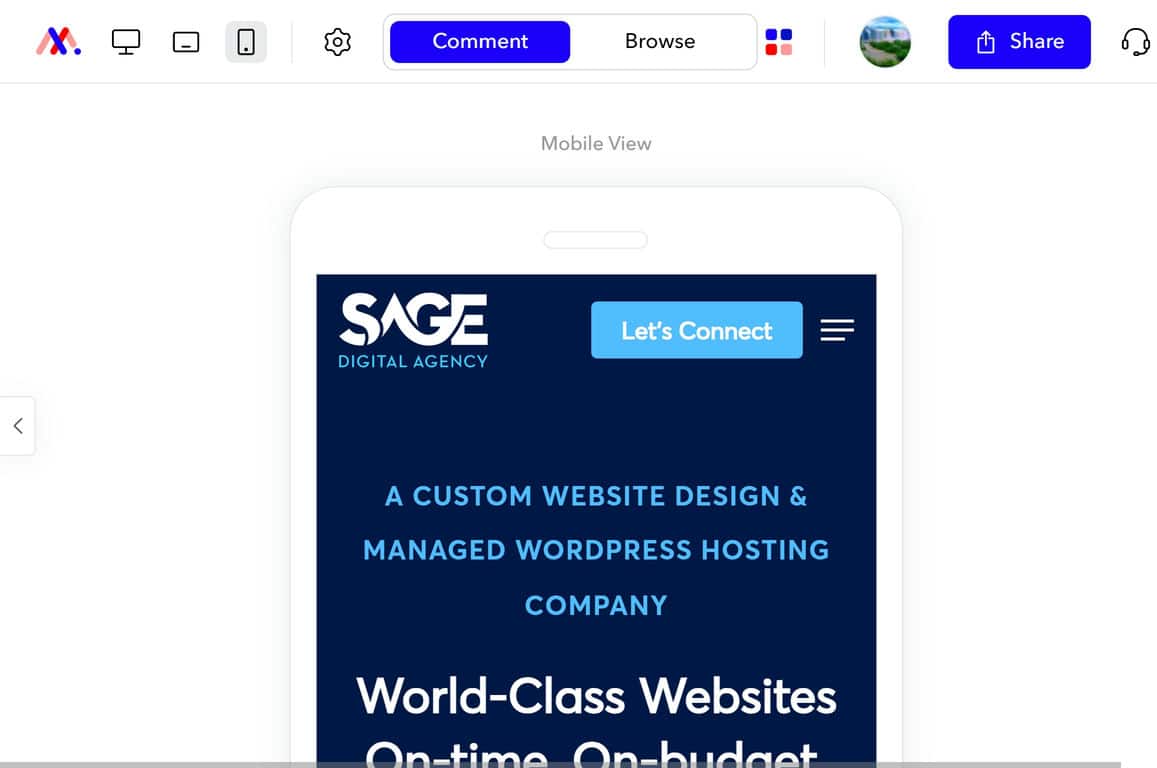This screenshot has height=768, width=1157.
Task: Select the mobile view icon
Action: coord(246,41)
